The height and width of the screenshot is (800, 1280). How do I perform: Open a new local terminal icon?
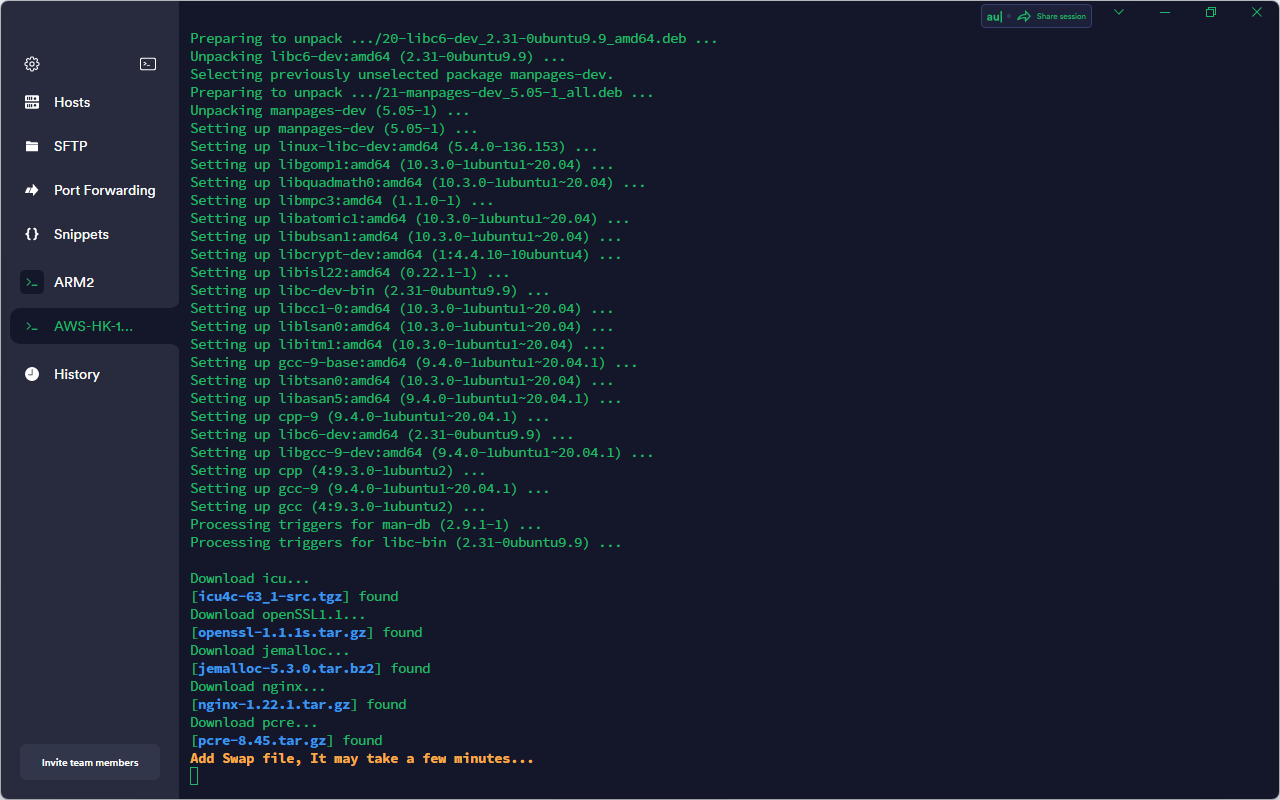coord(148,64)
